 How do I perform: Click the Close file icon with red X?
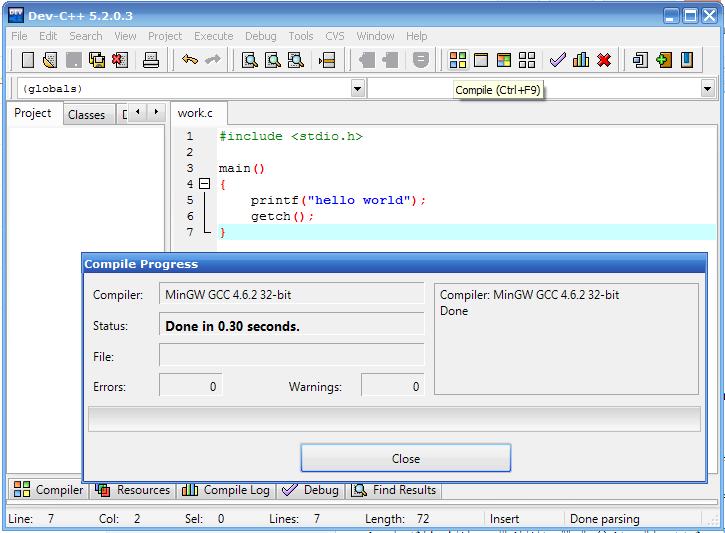(120, 60)
